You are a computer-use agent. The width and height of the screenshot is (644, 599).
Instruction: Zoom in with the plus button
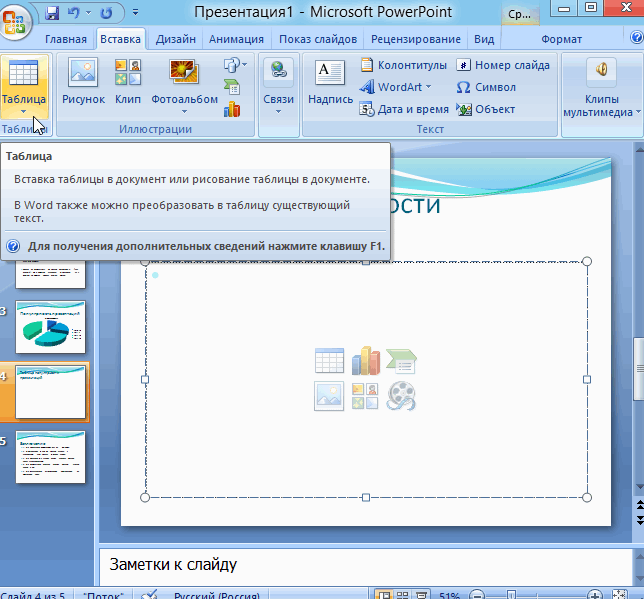point(594,594)
